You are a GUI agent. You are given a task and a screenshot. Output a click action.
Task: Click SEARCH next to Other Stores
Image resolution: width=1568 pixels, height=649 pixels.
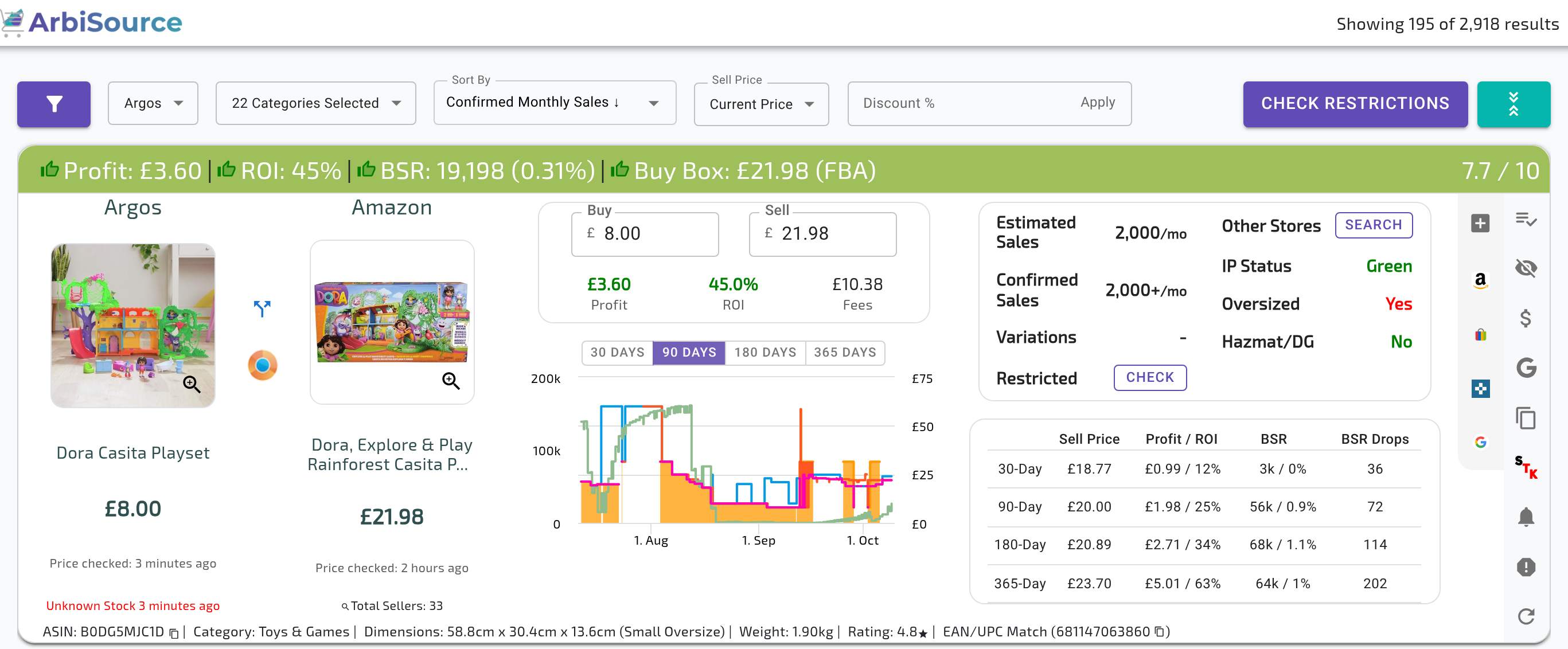[1373, 225]
